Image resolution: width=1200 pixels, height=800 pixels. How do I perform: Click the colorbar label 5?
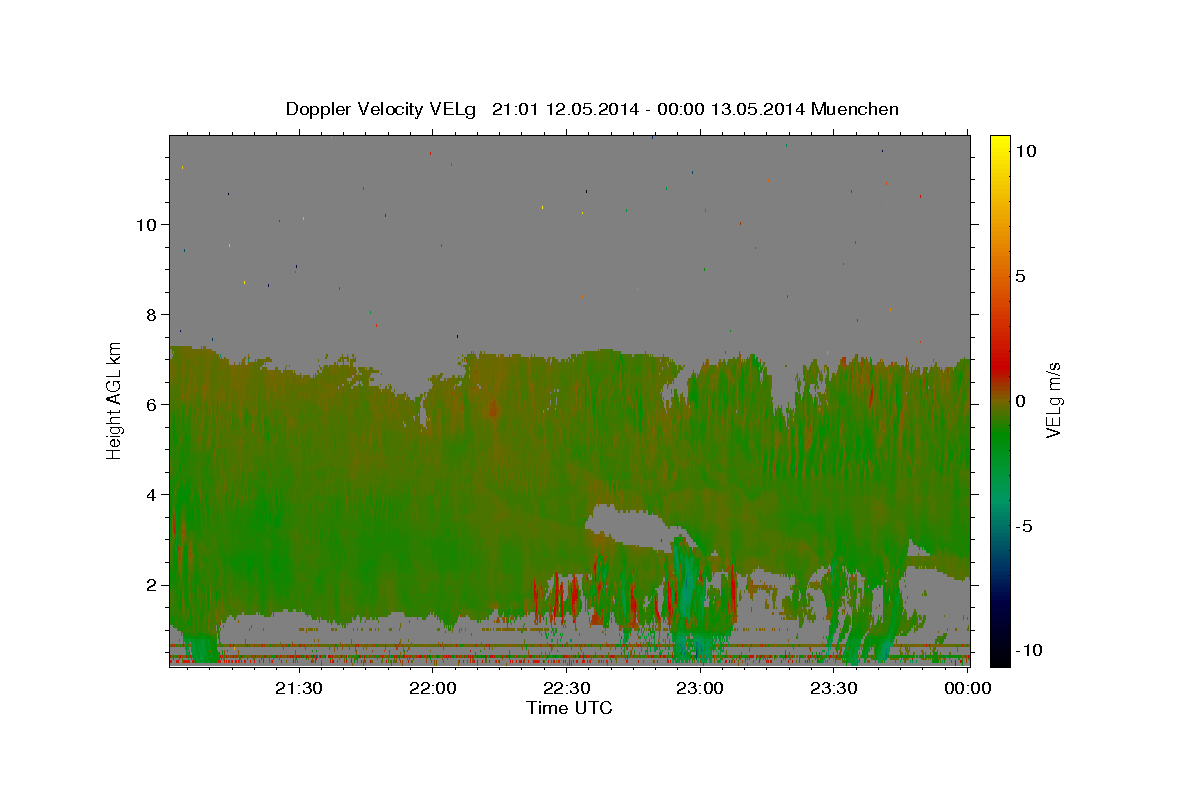[x=1020, y=276]
